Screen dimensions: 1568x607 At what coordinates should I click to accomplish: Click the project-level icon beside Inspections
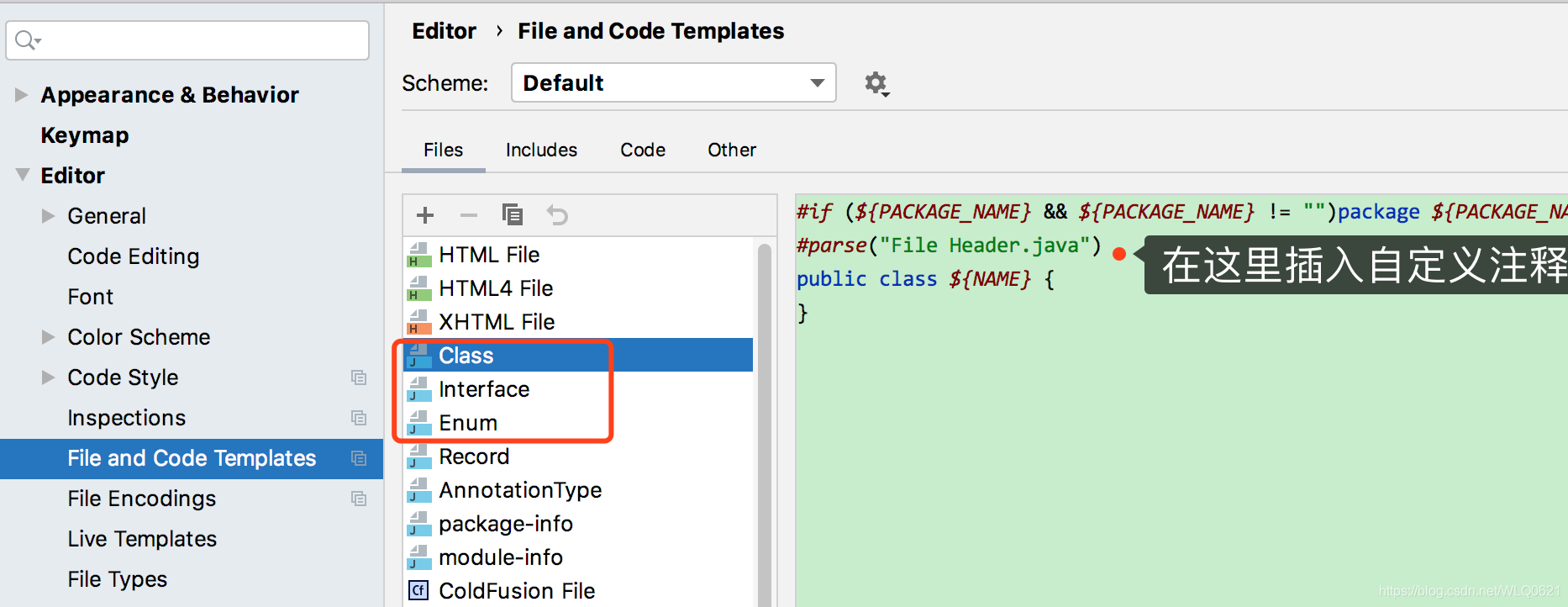pyautogui.click(x=359, y=418)
